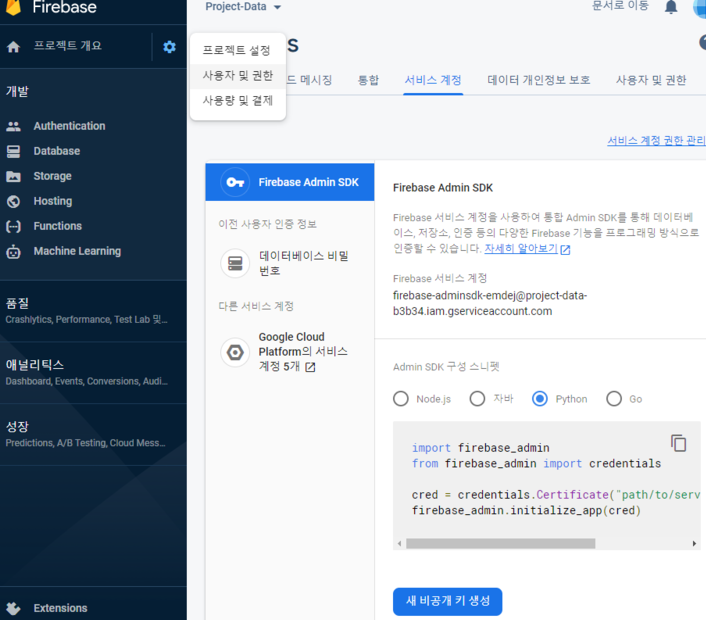Click the code snippet horizontal scrollbar thumb
Image resolution: width=706 pixels, height=620 pixels.
[500, 543]
